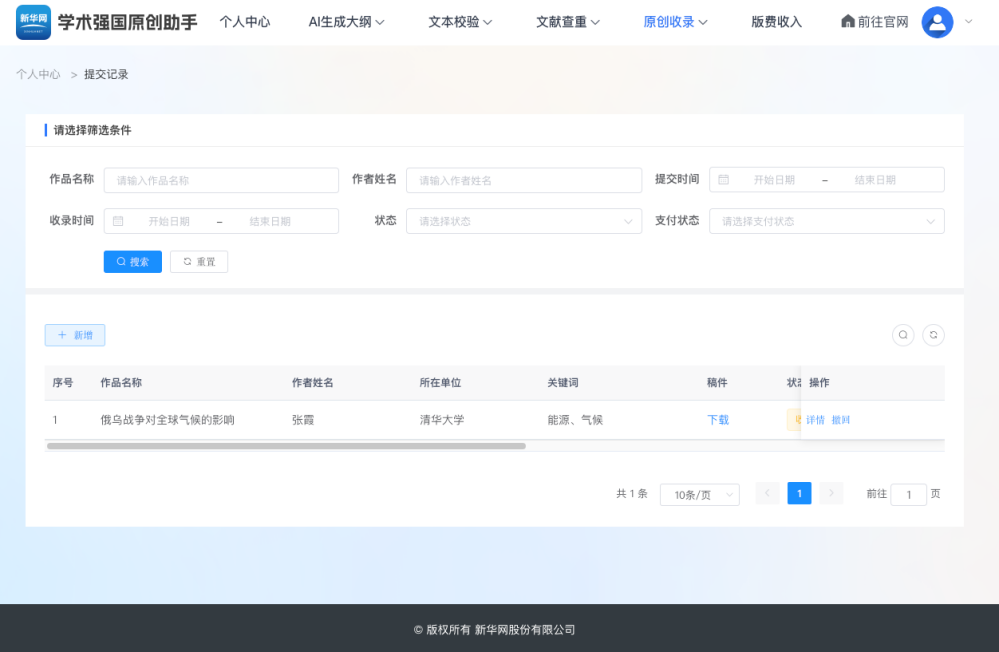This screenshot has height=652, width=999.
Task: Click the round refresh icon above the table
Action: [933, 335]
